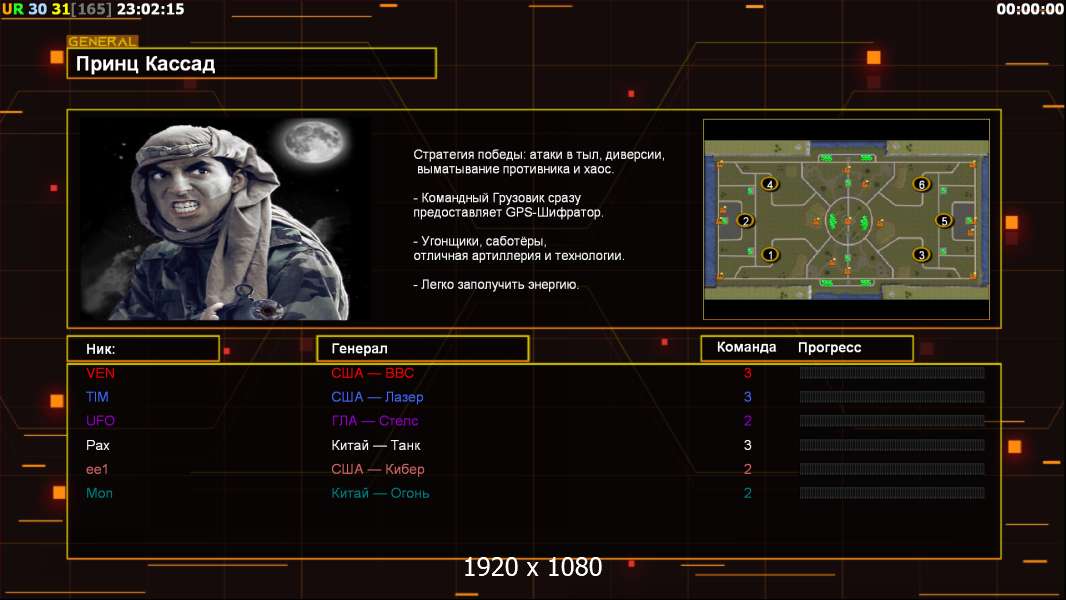Click the green "UR" indicator
The width and height of the screenshot is (1066, 600).
[x=13, y=9]
